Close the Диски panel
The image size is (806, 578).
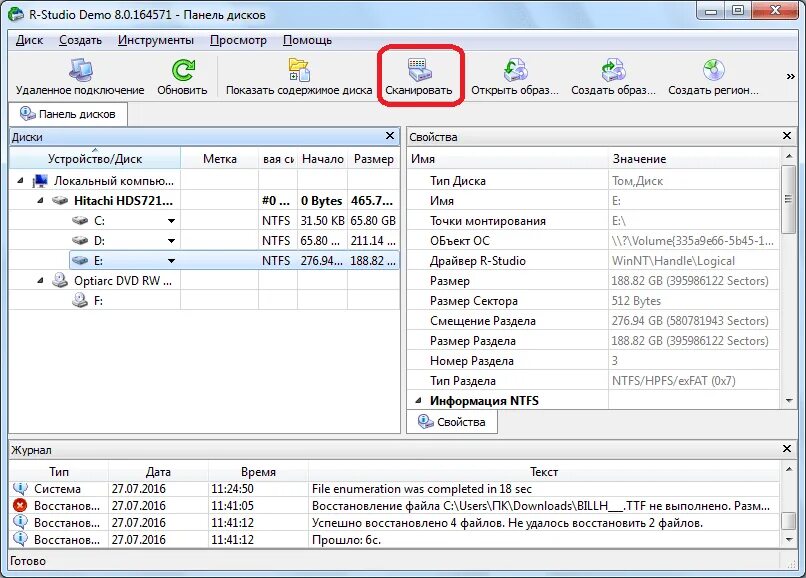click(390, 136)
